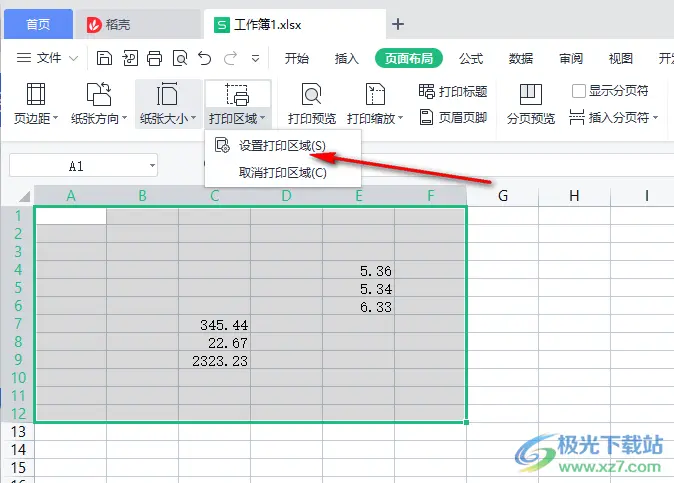The height and width of the screenshot is (483, 674).
Task: Select row 14 header
Action: click(x=18, y=449)
